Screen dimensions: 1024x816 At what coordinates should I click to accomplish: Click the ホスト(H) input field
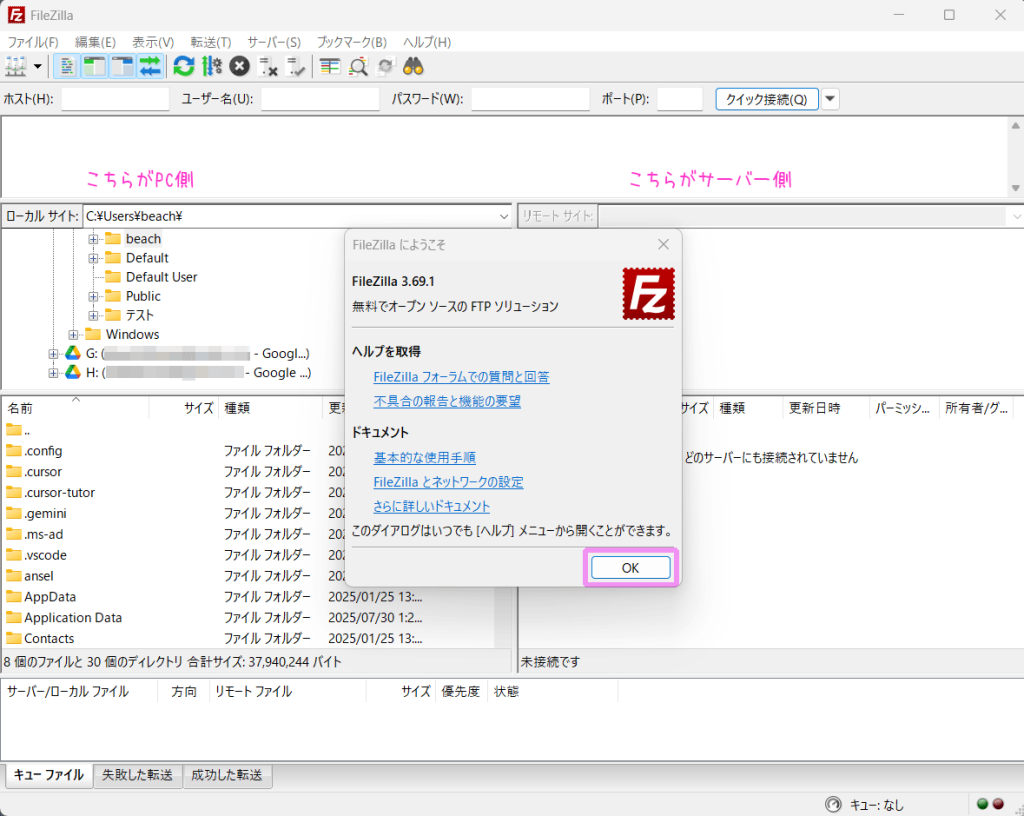coord(115,99)
